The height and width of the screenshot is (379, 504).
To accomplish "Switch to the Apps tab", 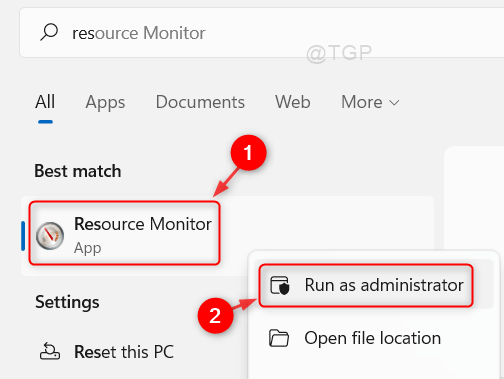I will (105, 102).
